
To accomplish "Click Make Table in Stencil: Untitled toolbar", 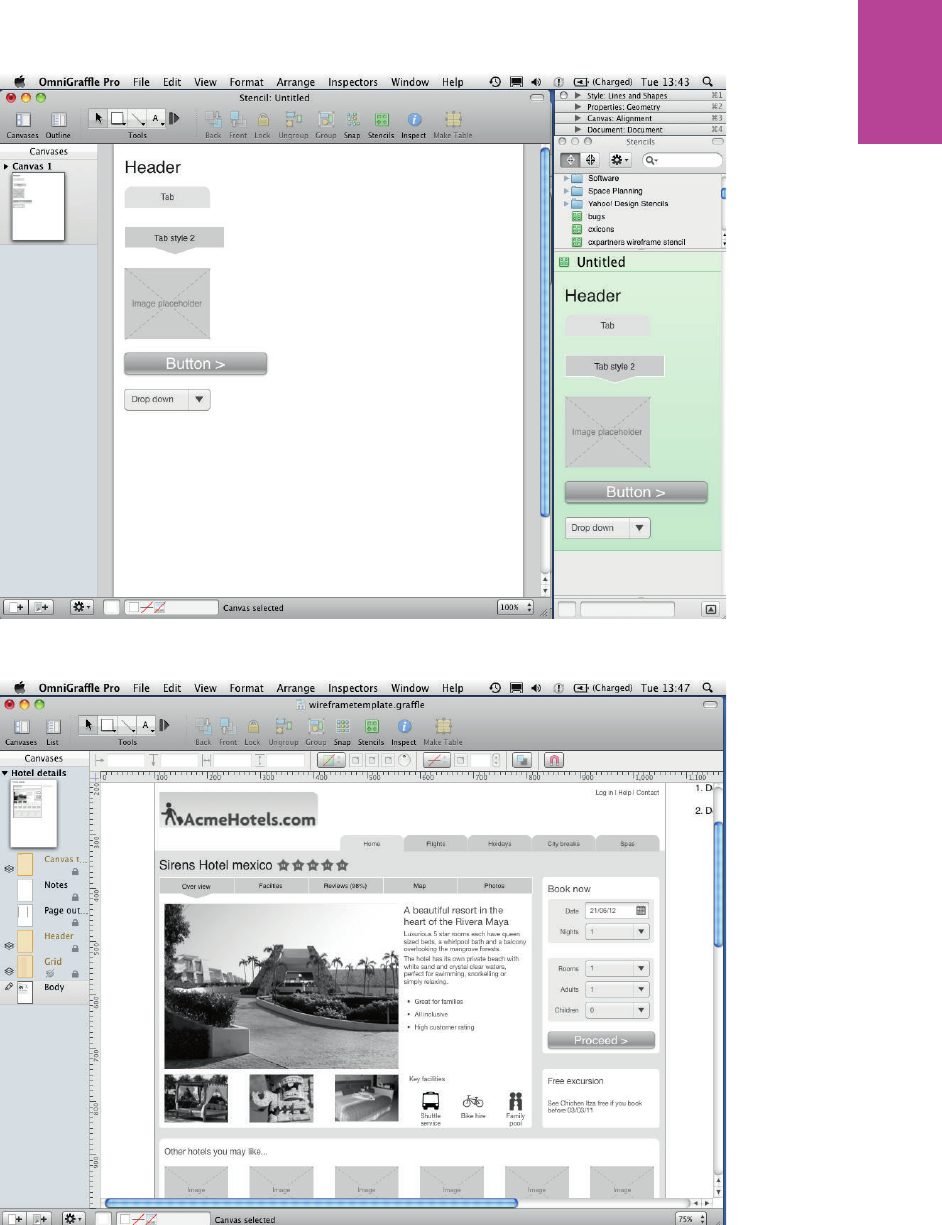I will click(x=453, y=118).
